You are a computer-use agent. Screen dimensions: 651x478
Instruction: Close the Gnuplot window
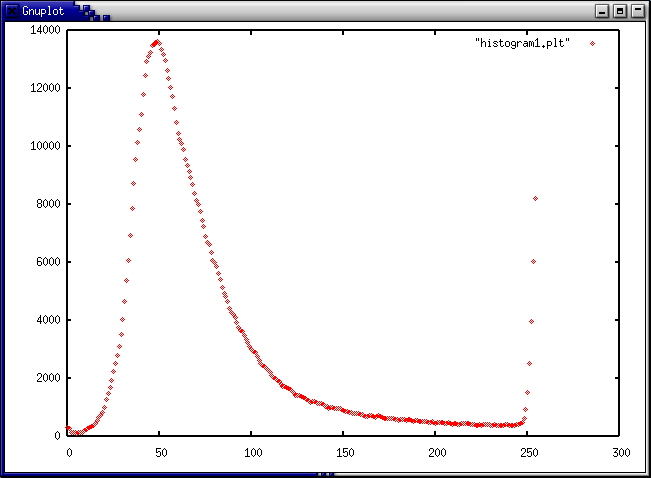coord(638,10)
